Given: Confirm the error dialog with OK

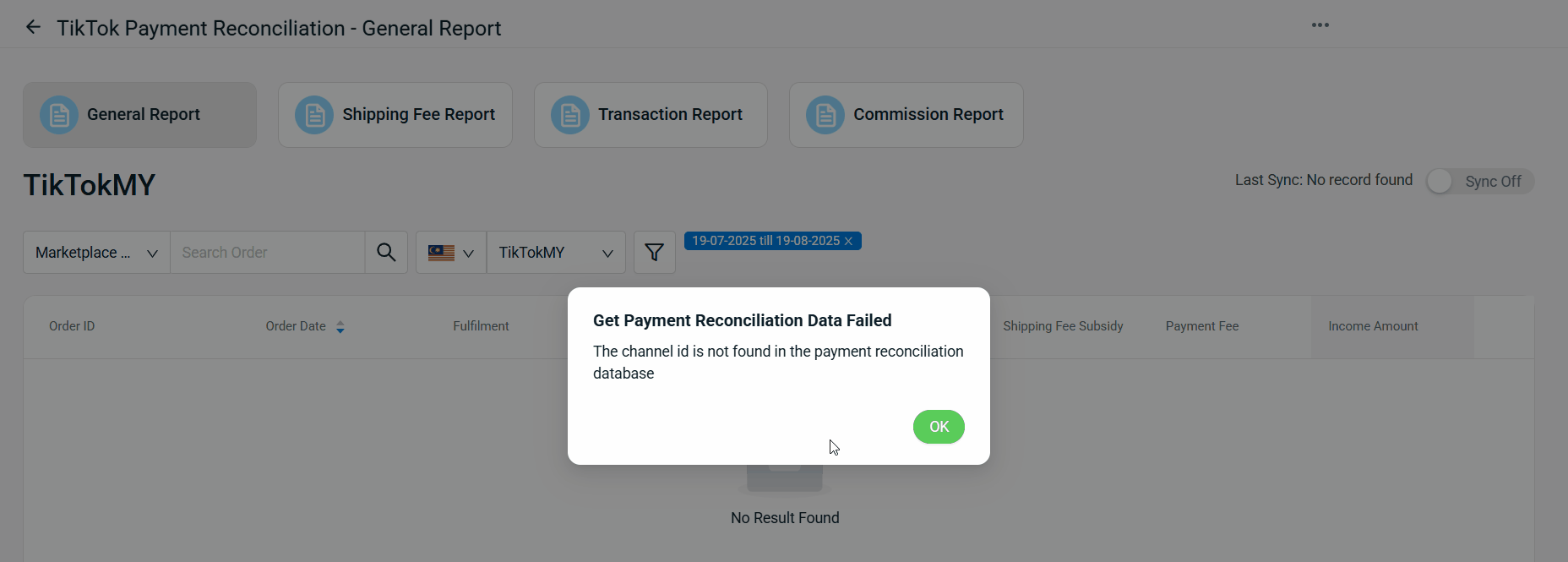Looking at the screenshot, I should (939, 427).
